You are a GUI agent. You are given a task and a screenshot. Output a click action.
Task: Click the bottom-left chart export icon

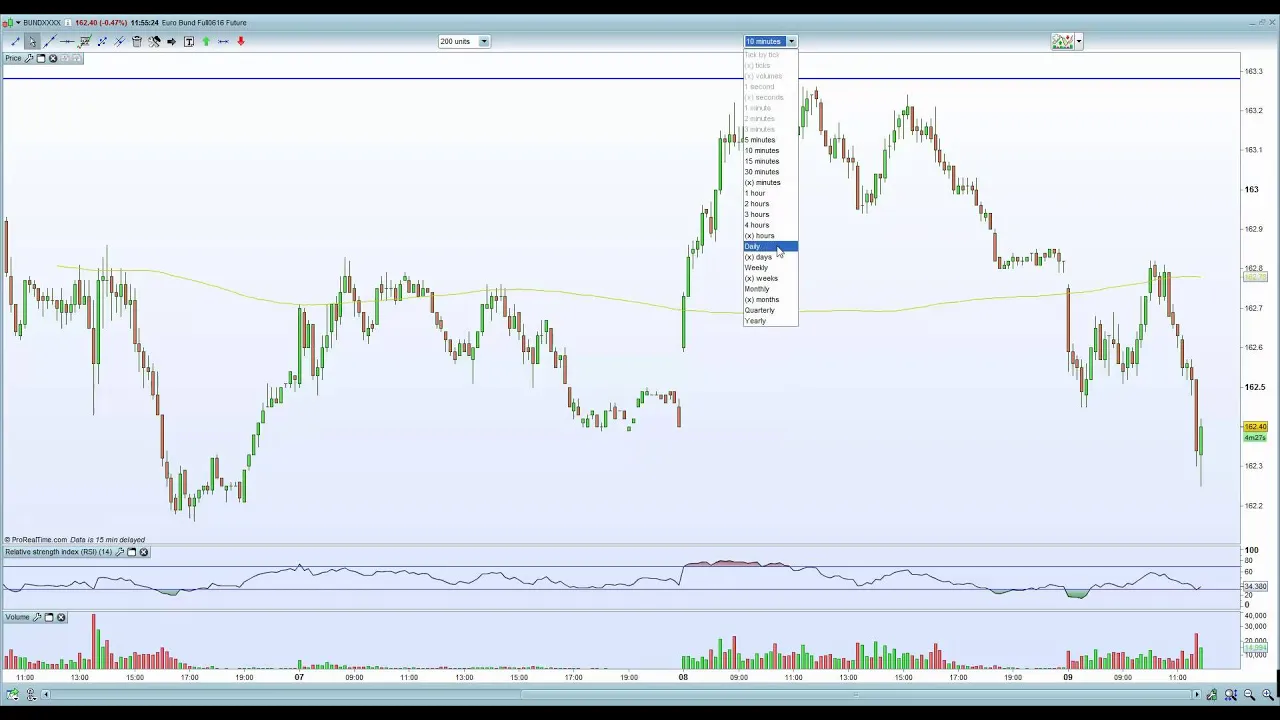tap(12, 694)
